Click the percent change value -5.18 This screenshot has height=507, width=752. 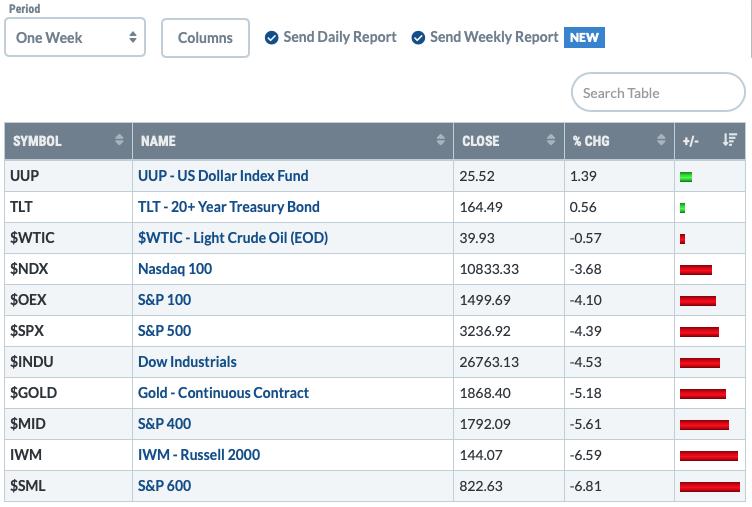[586, 393]
